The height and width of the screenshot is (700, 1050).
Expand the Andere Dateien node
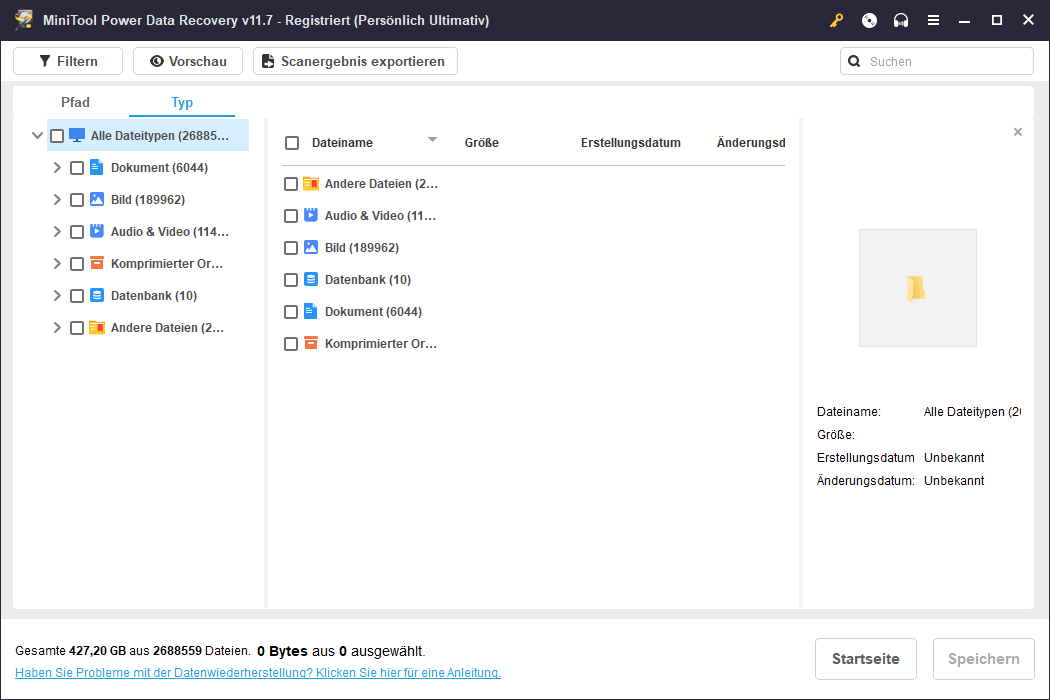[57, 328]
